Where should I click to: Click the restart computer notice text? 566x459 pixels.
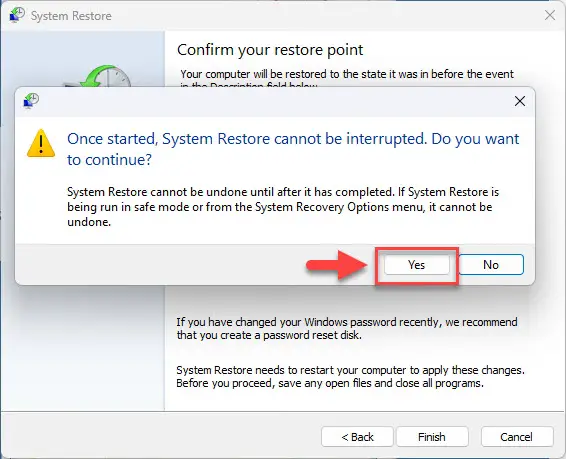[350, 376]
